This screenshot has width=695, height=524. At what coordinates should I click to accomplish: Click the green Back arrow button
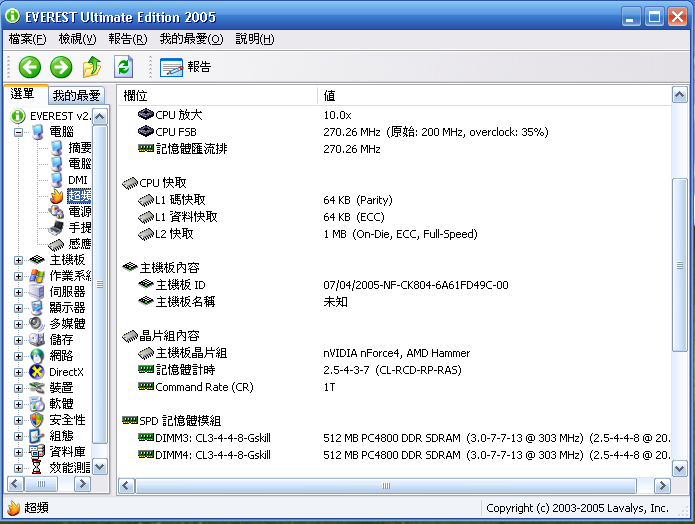point(30,67)
